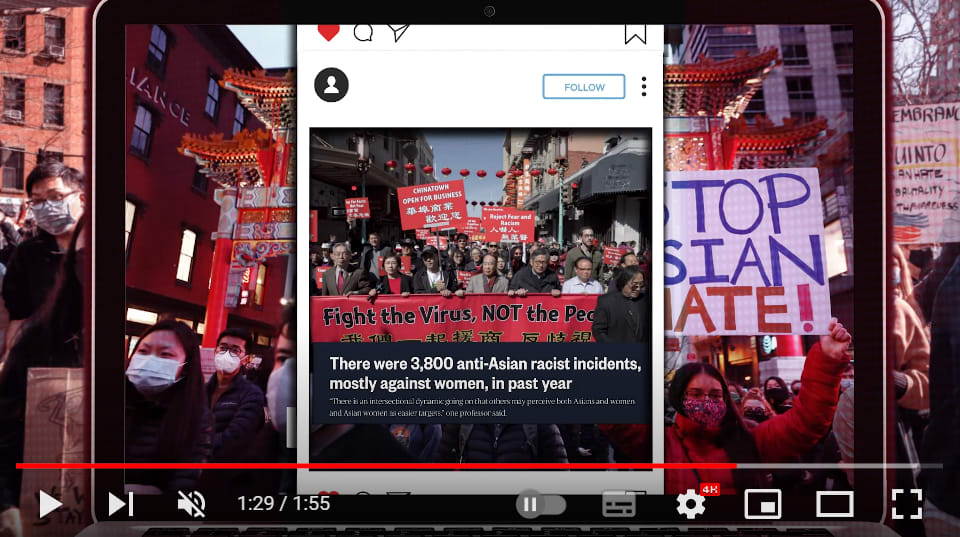Share the post with the paper plane icon
Viewport: 960px width, 537px height.
coord(399,32)
